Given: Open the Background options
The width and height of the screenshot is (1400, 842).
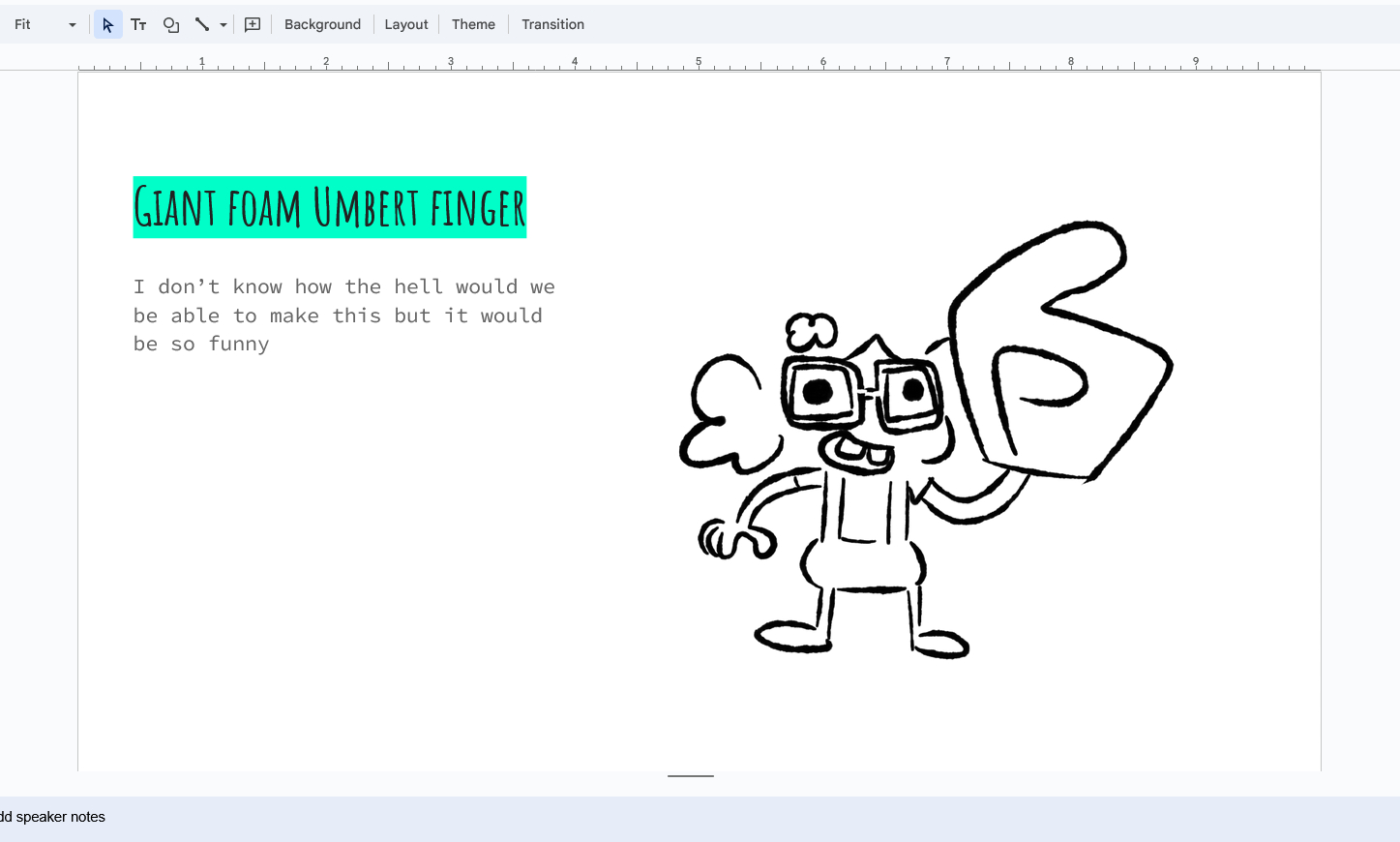Looking at the screenshot, I should (x=322, y=25).
